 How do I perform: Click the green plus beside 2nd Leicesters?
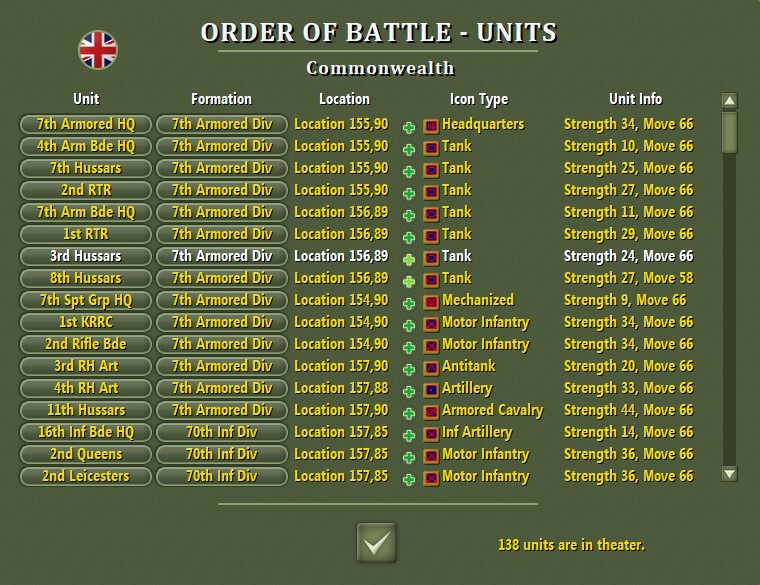[409, 479]
